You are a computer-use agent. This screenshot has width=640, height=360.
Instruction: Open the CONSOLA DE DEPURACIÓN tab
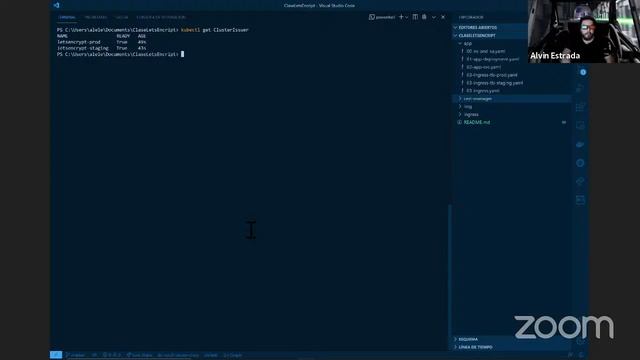161,18
